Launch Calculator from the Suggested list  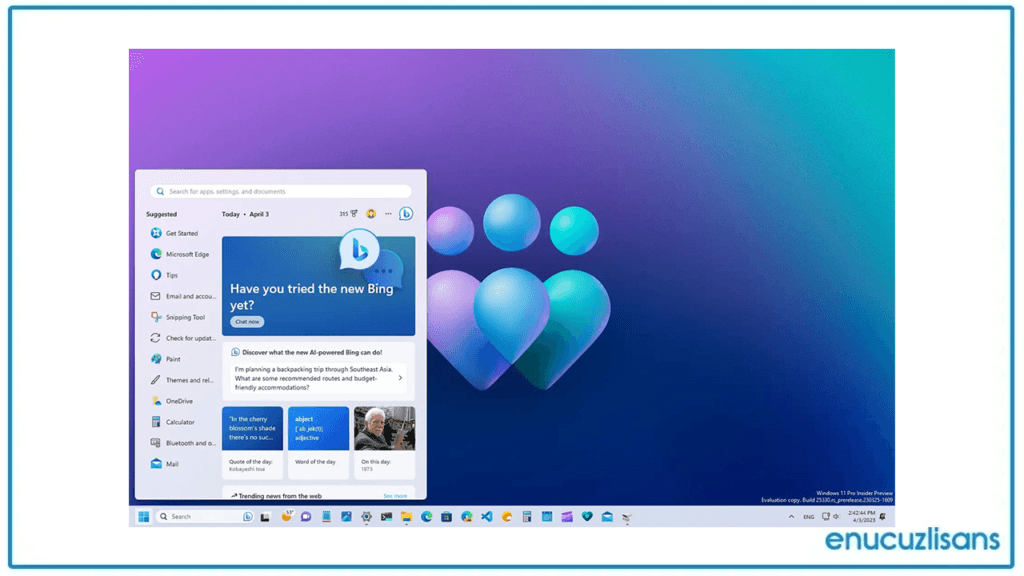(180, 422)
